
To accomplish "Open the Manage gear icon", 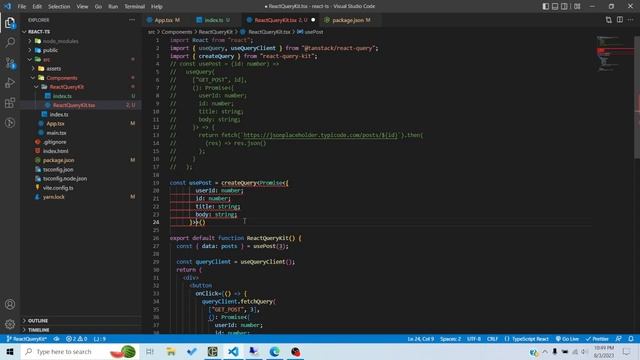I will click(x=10, y=324).
